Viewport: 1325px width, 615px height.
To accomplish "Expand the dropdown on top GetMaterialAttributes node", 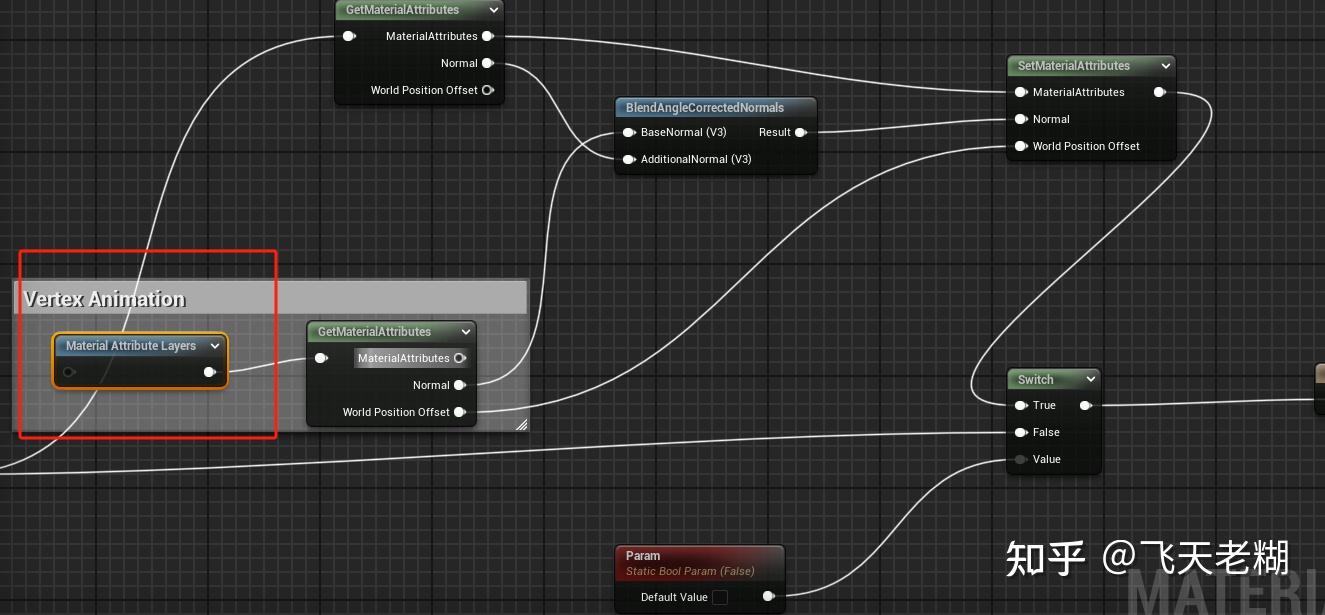I will (x=494, y=10).
